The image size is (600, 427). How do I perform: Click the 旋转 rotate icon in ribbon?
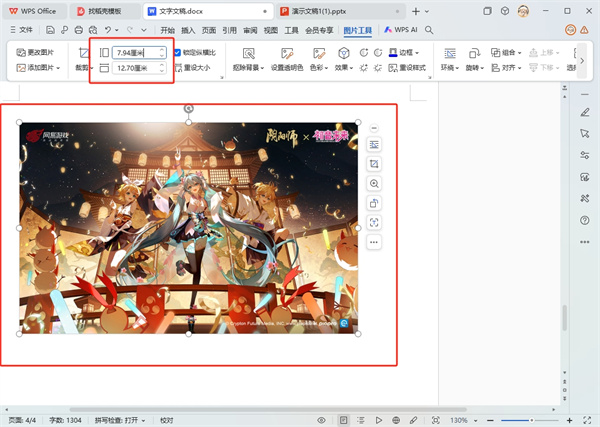(474, 53)
